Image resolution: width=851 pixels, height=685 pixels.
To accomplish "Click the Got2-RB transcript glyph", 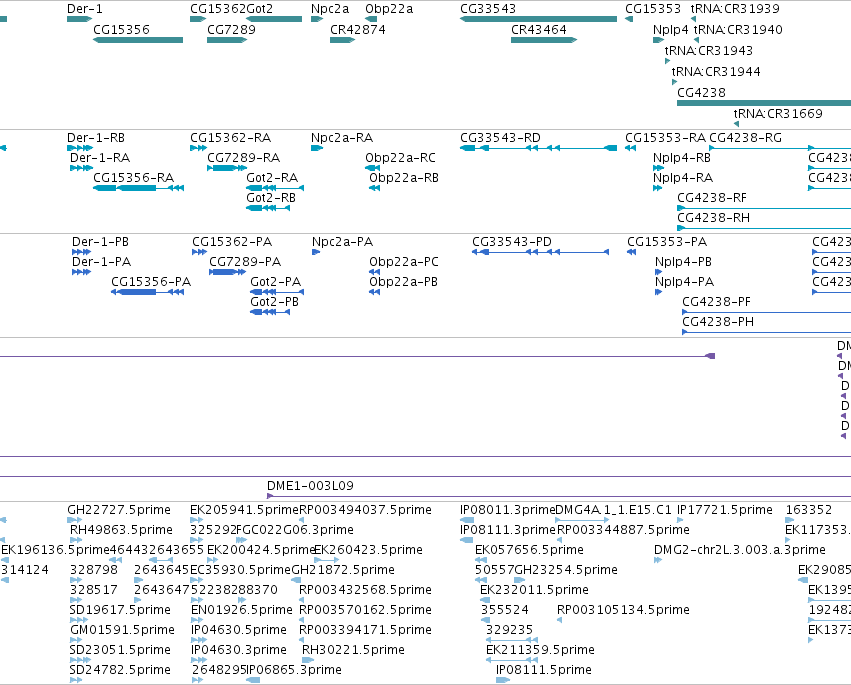I will [268, 208].
